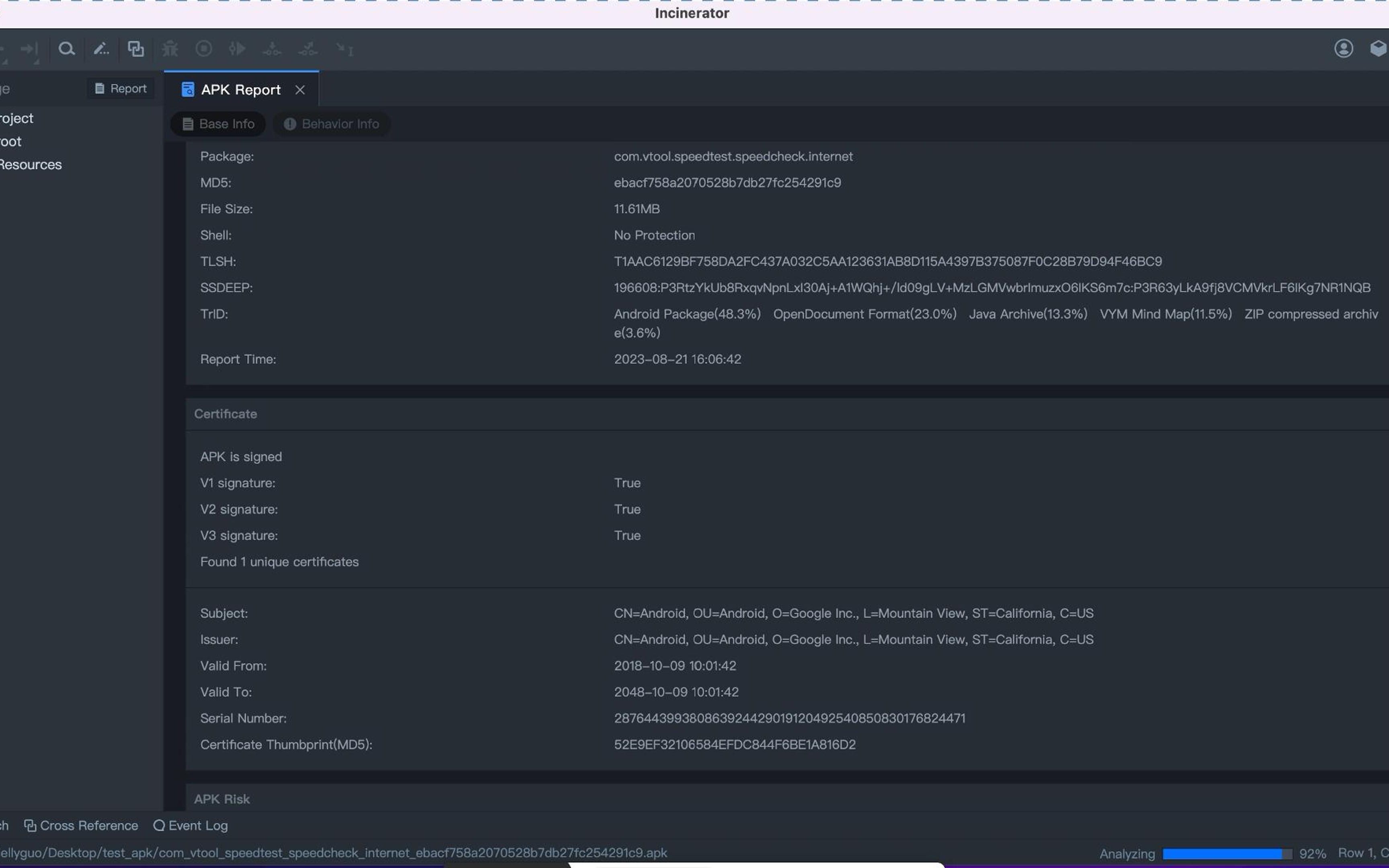Viewport: 1389px width, 868px height.
Task: Click the overlapping squares cross-reference toolbar icon
Action: click(x=135, y=49)
